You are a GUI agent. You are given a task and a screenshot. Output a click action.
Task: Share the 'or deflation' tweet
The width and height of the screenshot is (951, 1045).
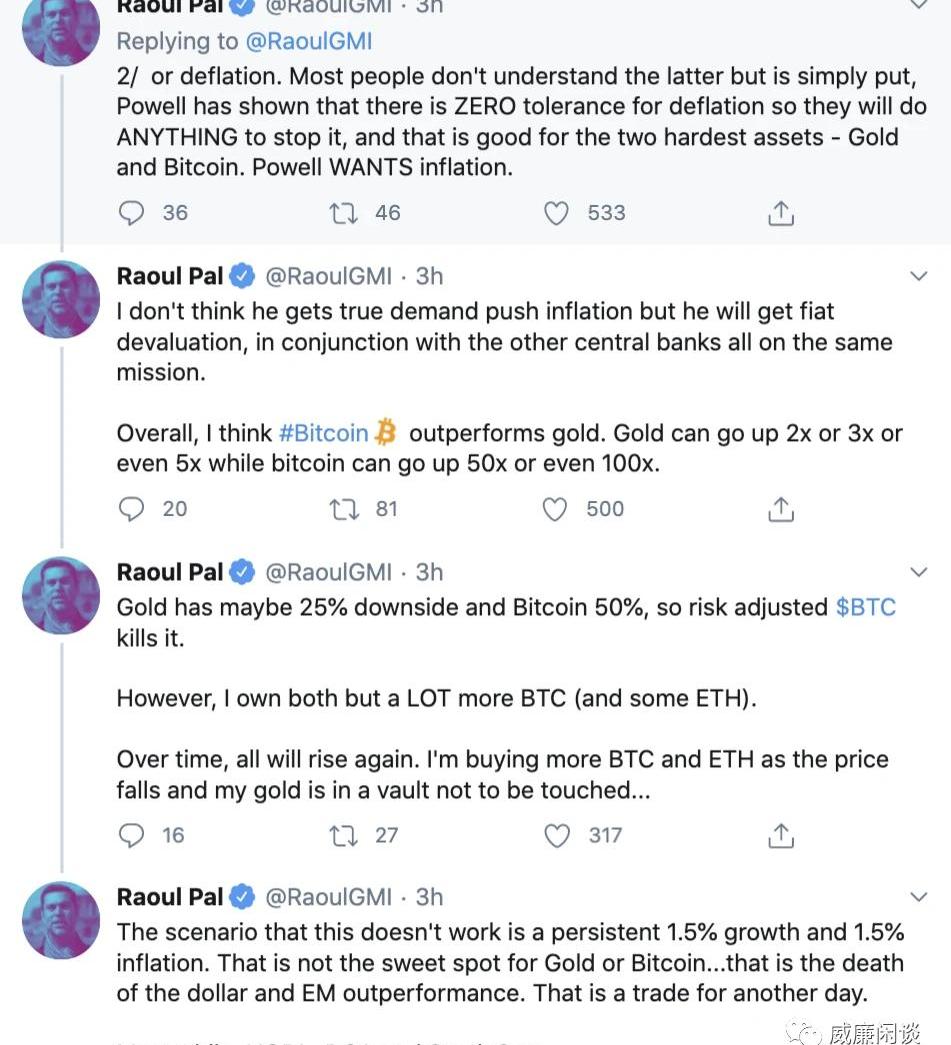click(781, 213)
